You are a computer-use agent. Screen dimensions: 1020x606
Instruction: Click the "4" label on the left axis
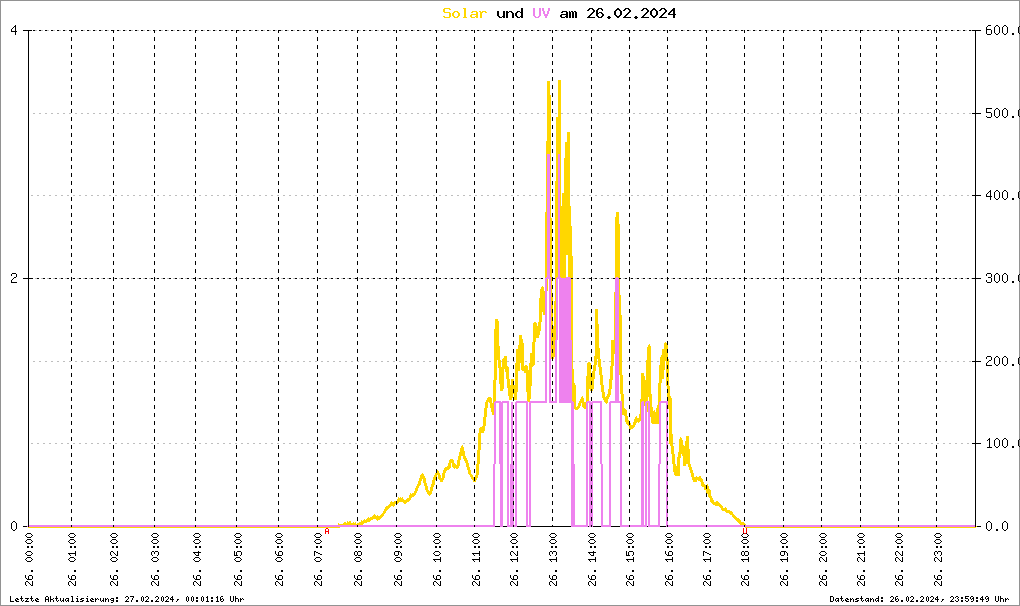tap(14, 31)
